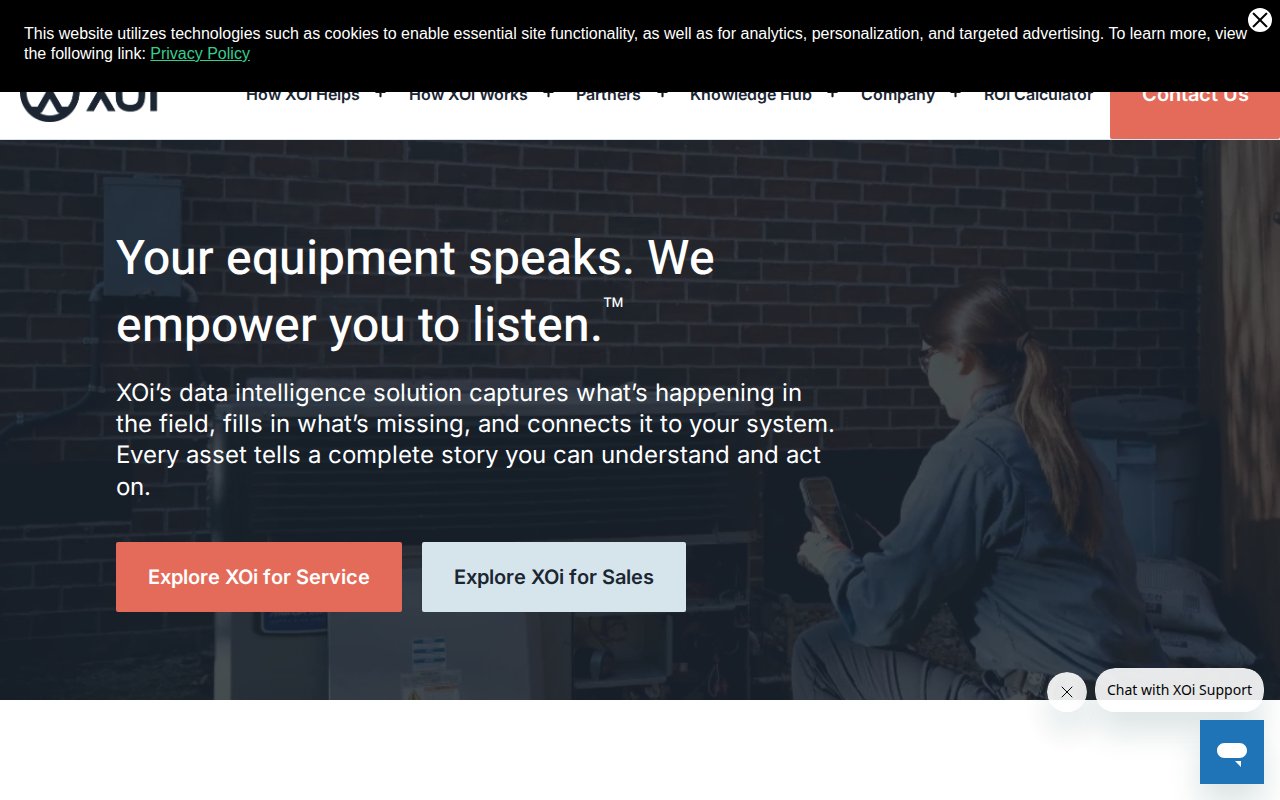Open the Knowledge Hub menu
Viewport: 1280px width, 800px height.
point(751,98)
